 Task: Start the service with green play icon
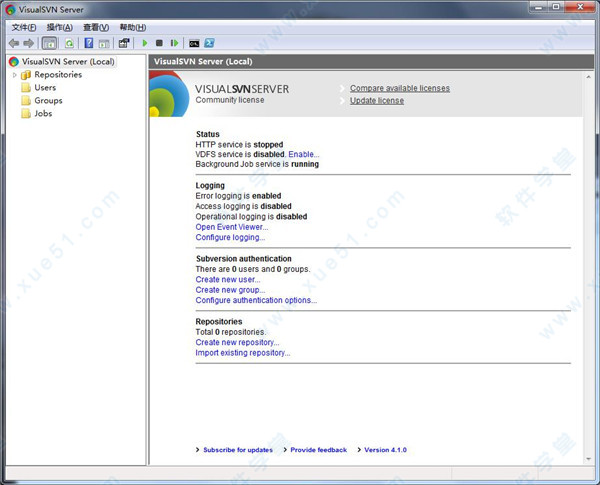(145, 43)
